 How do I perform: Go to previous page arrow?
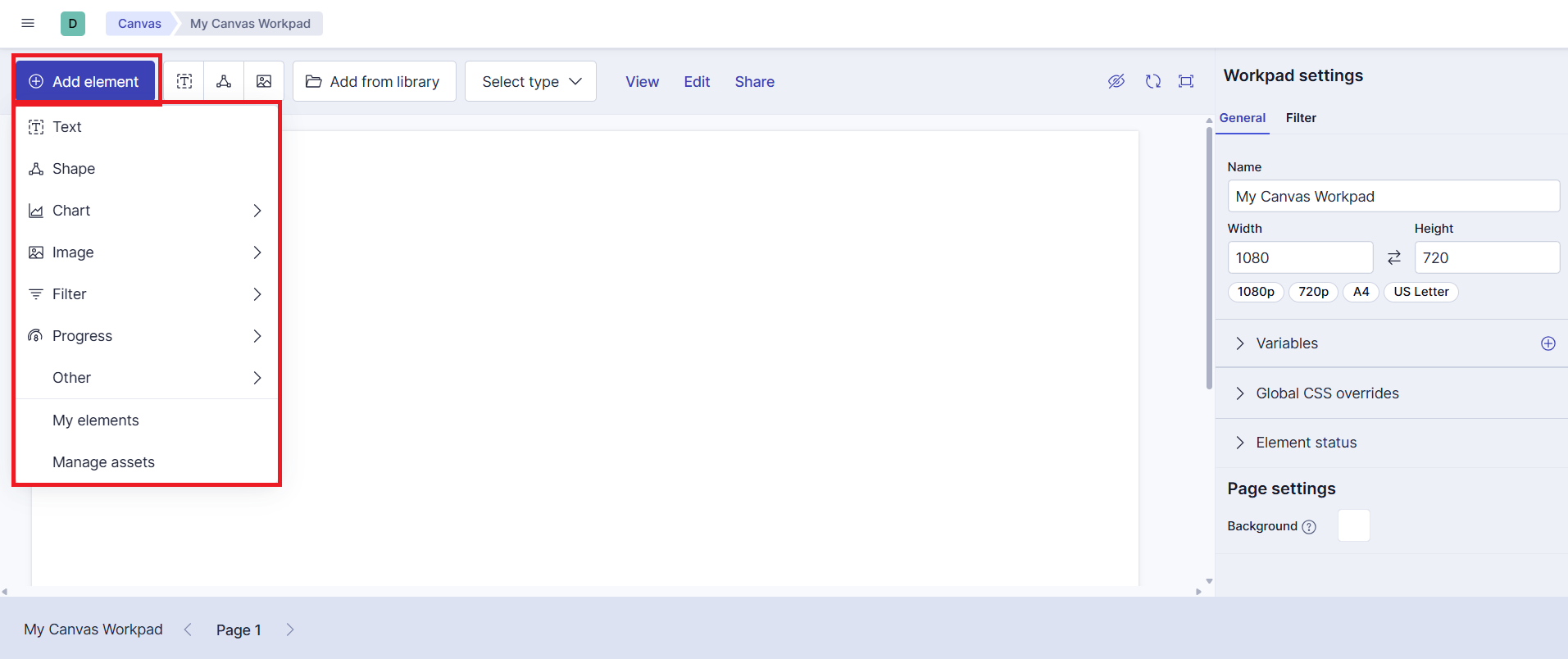(x=188, y=629)
